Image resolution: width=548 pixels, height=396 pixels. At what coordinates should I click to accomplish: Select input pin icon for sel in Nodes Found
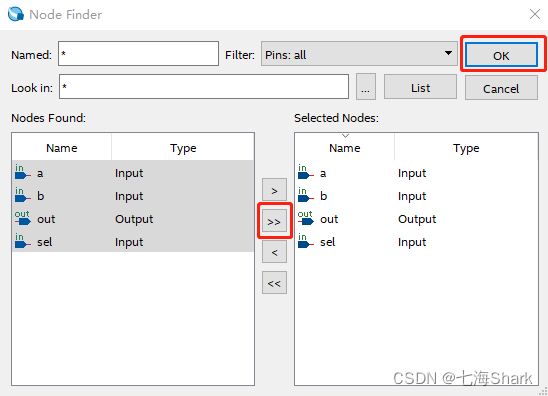pyautogui.click(x=22, y=241)
